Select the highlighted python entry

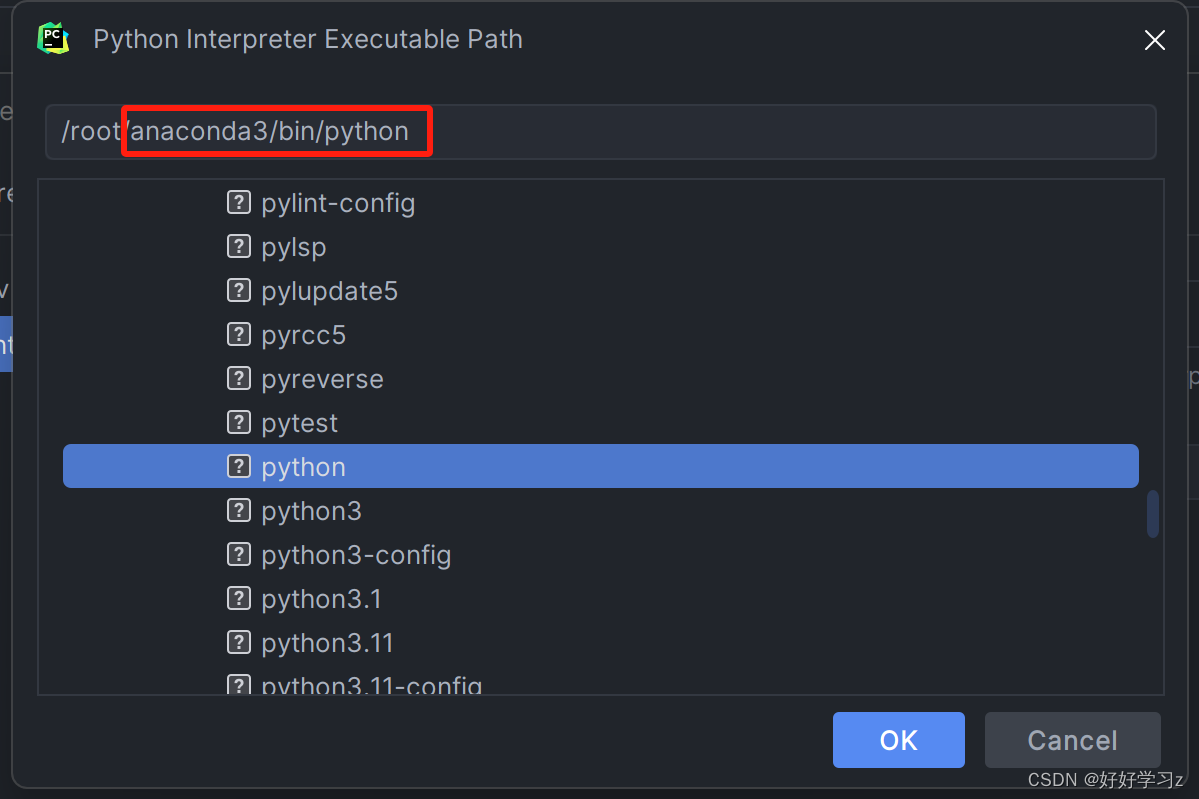(302, 466)
